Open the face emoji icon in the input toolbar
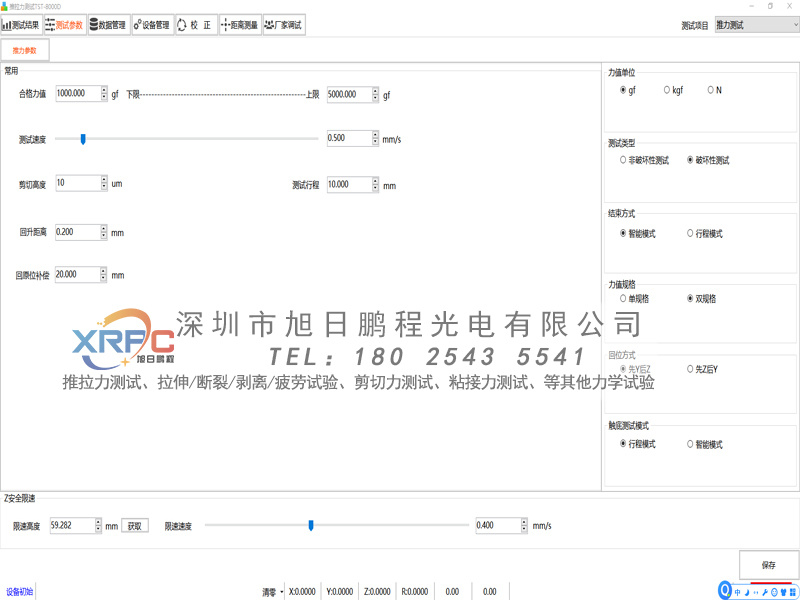800x600 pixels. click(x=774, y=592)
